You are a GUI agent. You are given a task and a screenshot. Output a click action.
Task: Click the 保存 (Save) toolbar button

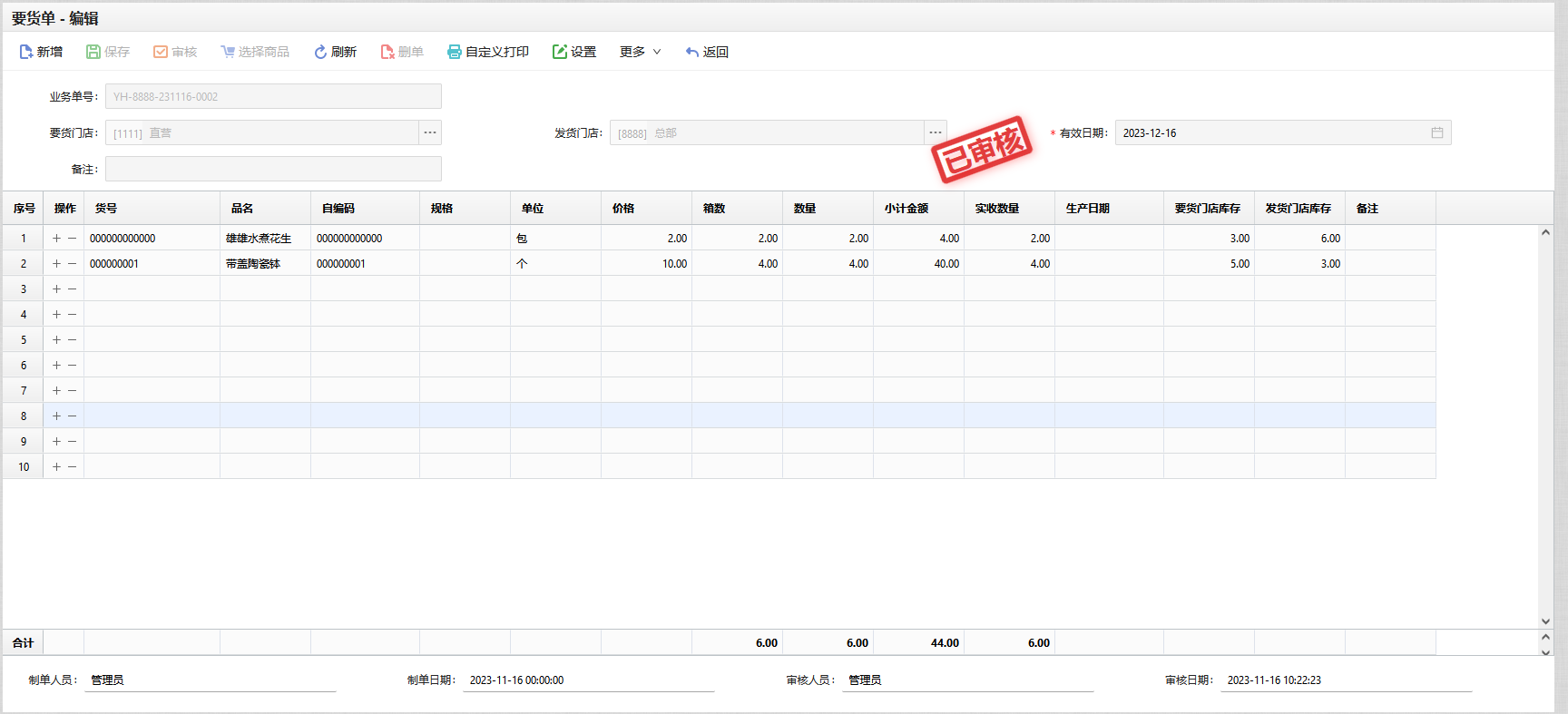pyautogui.click(x=108, y=52)
